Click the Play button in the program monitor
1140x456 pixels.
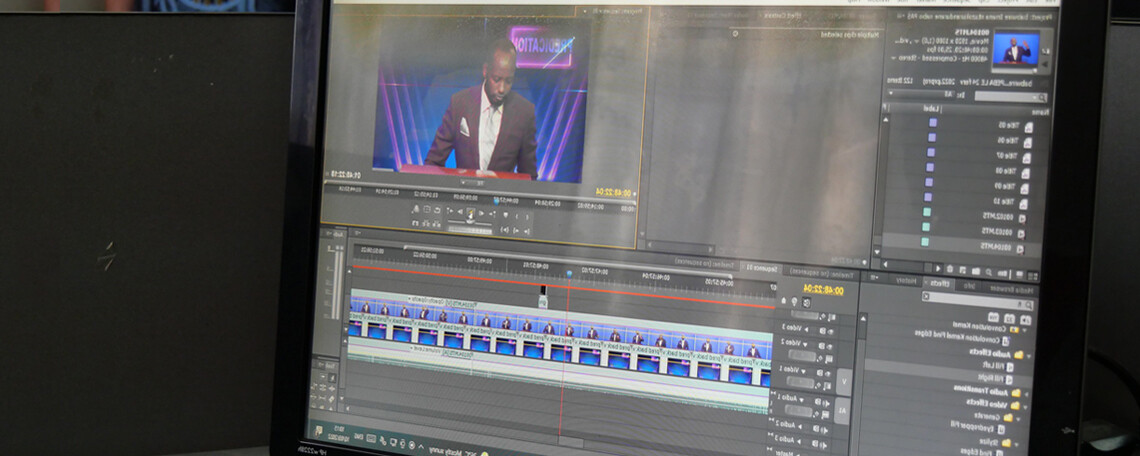(x=470, y=213)
